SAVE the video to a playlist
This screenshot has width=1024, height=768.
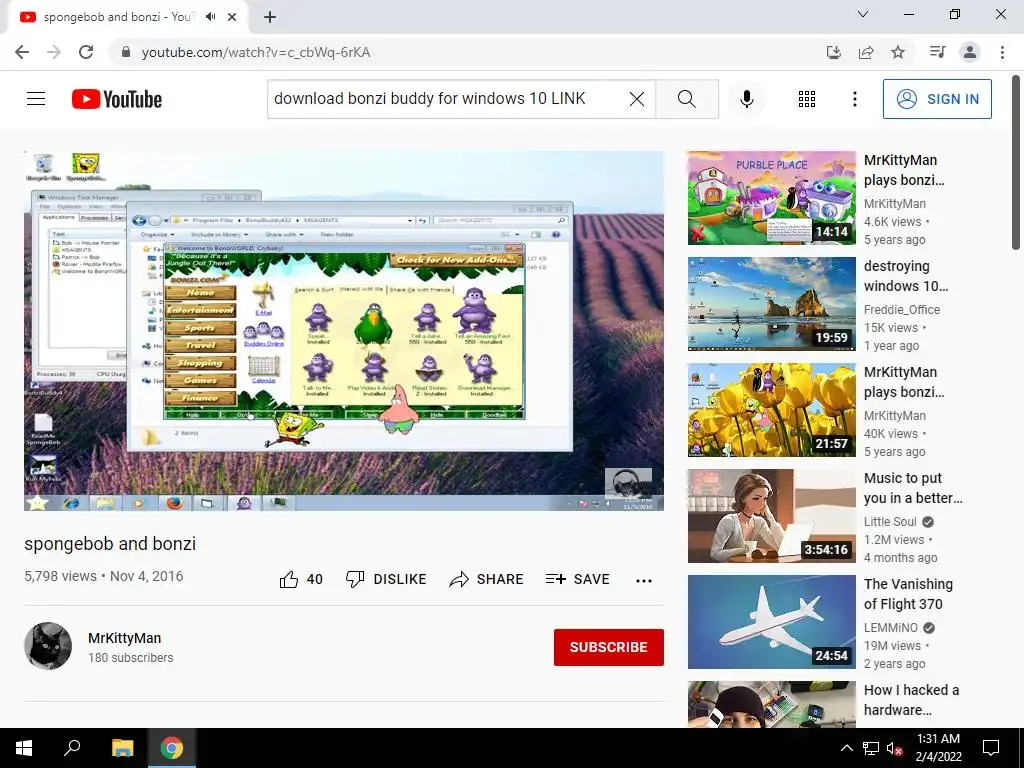(578, 579)
